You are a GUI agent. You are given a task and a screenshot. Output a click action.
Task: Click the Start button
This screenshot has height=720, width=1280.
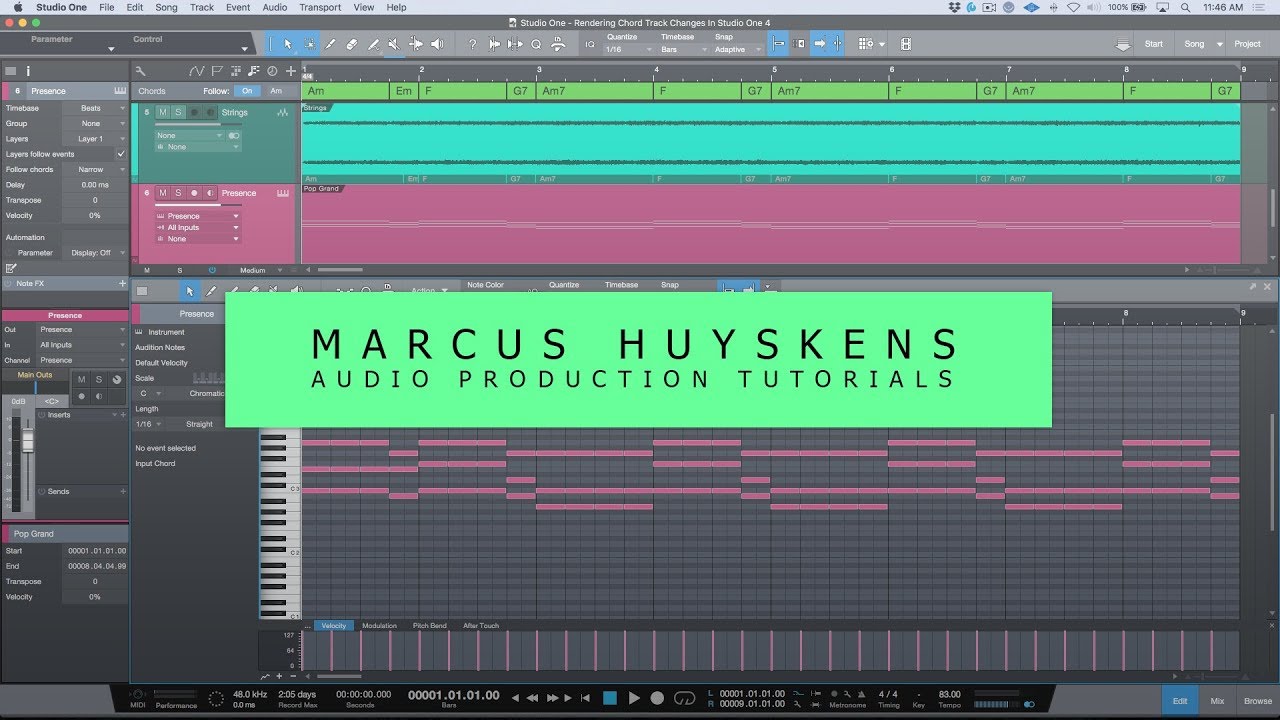1153,44
